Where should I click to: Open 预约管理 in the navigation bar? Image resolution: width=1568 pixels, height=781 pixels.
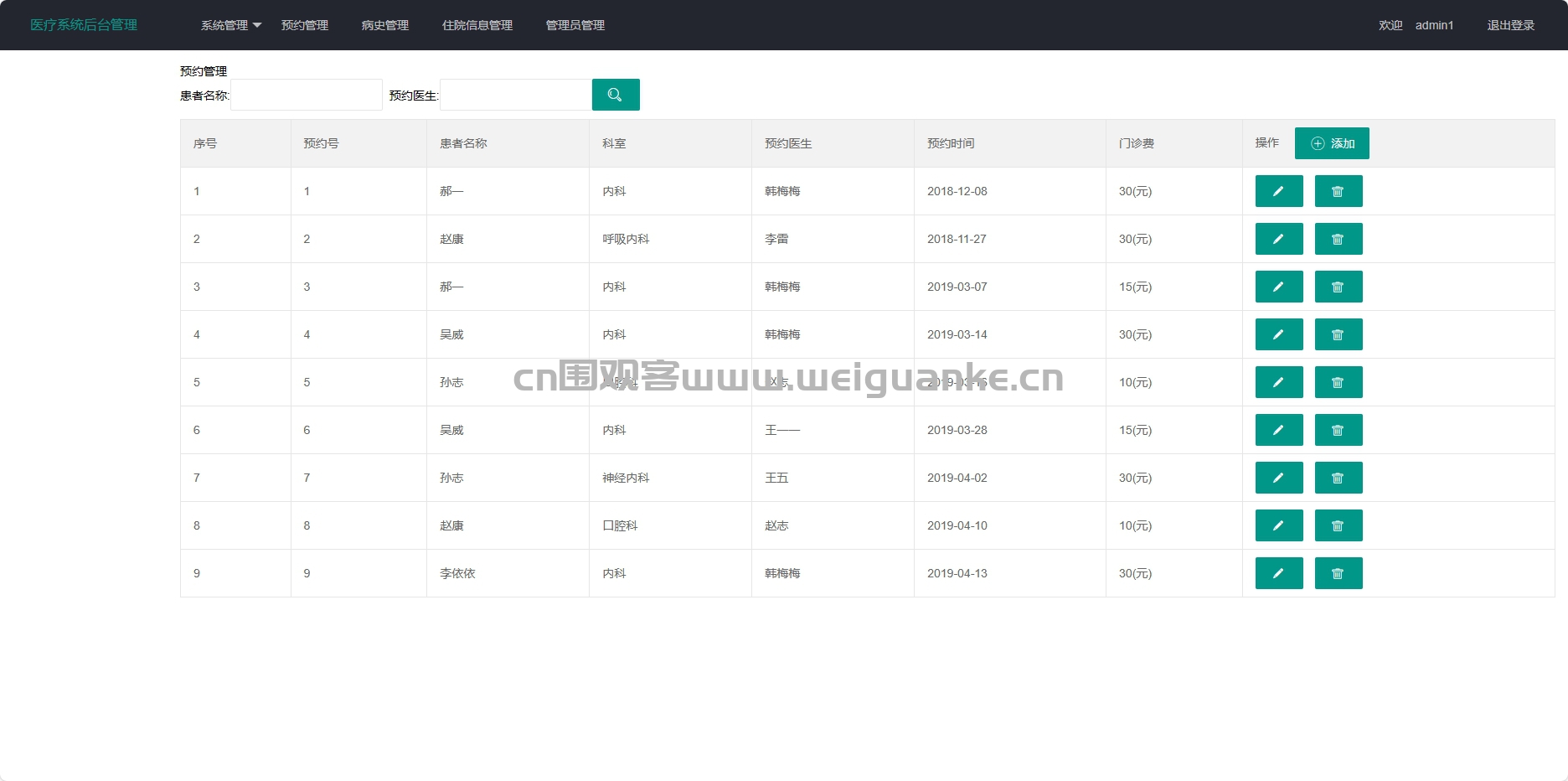pos(305,25)
